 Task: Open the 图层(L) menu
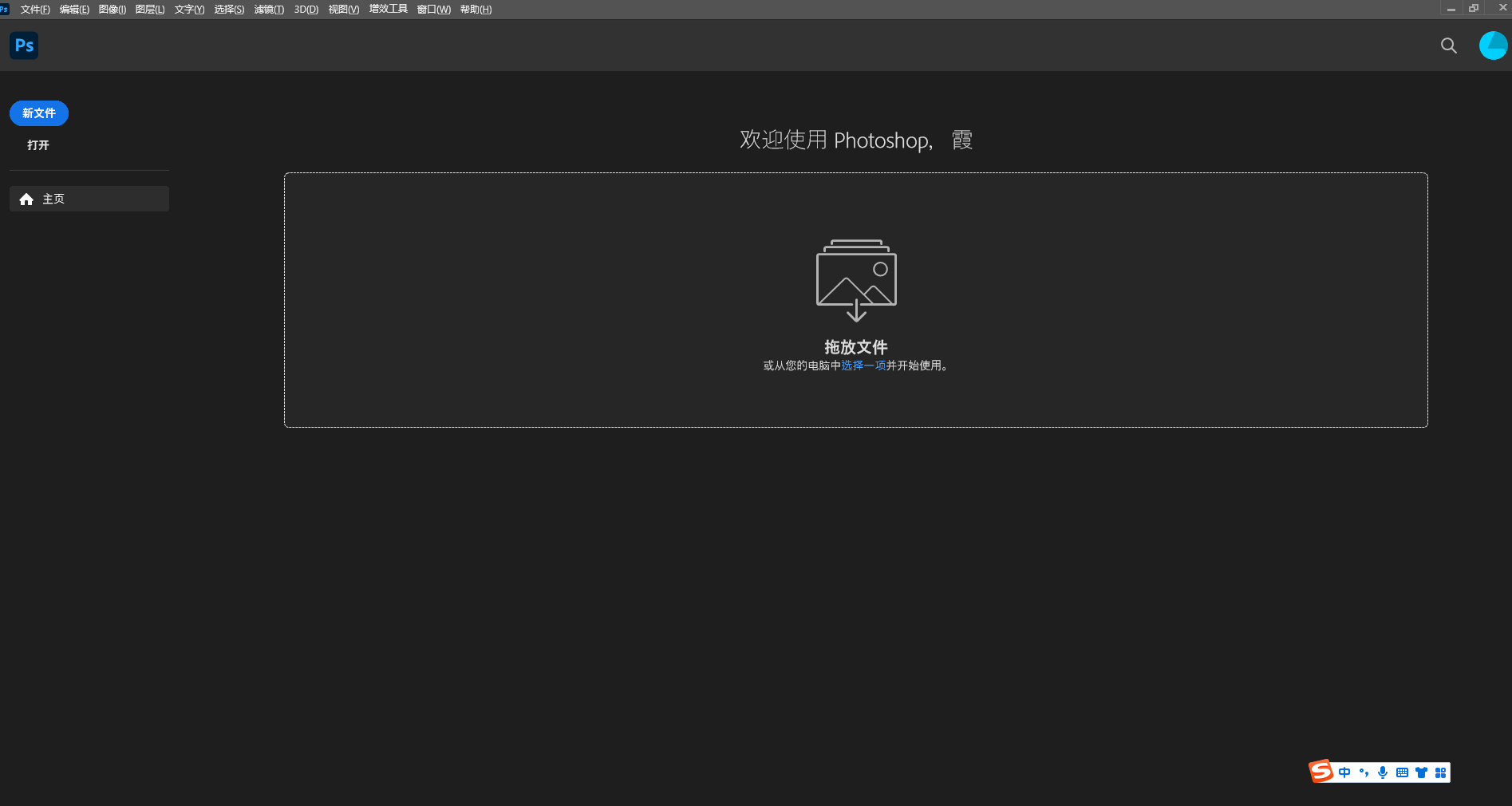(150, 10)
